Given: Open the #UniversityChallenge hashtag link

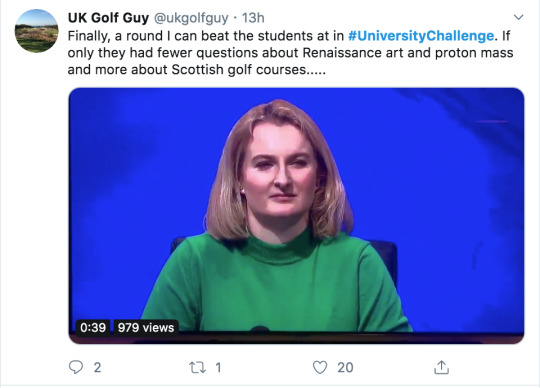Looking at the screenshot, I should pos(421,35).
